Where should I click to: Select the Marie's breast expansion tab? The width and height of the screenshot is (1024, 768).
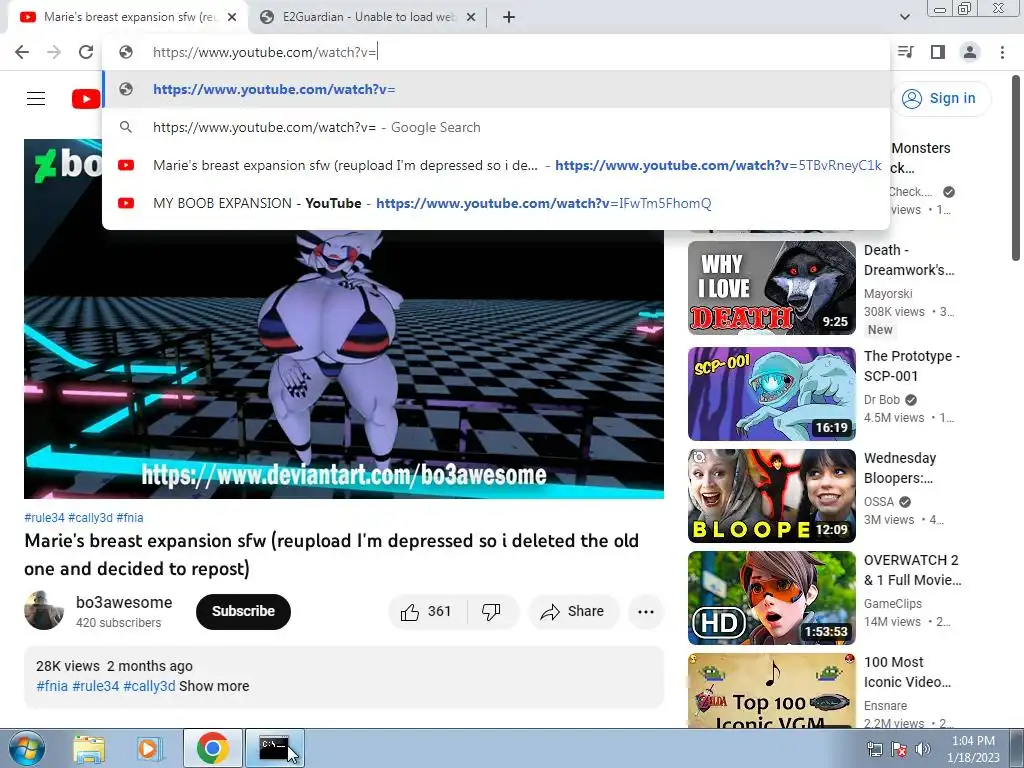pyautogui.click(x=128, y=17)
